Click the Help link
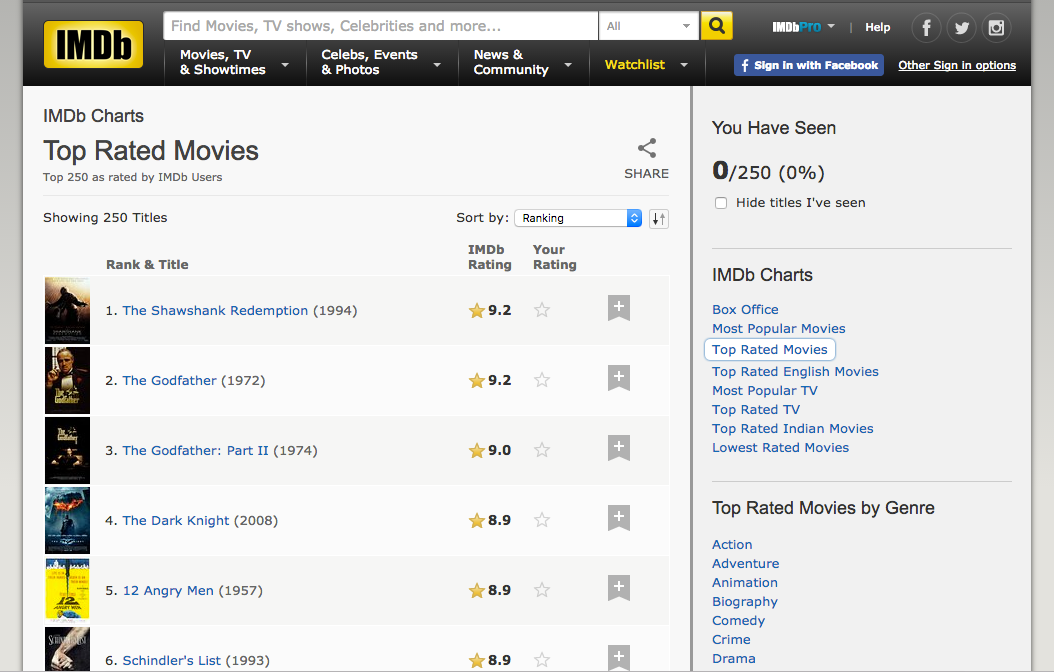Viewport: 1054px width, 672px height. click(877, 27)
